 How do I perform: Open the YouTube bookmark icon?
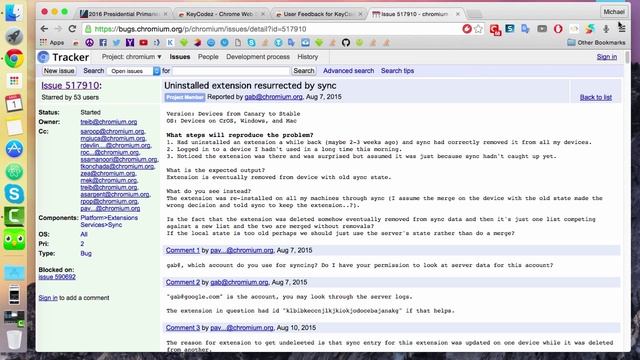pos(143,42)
